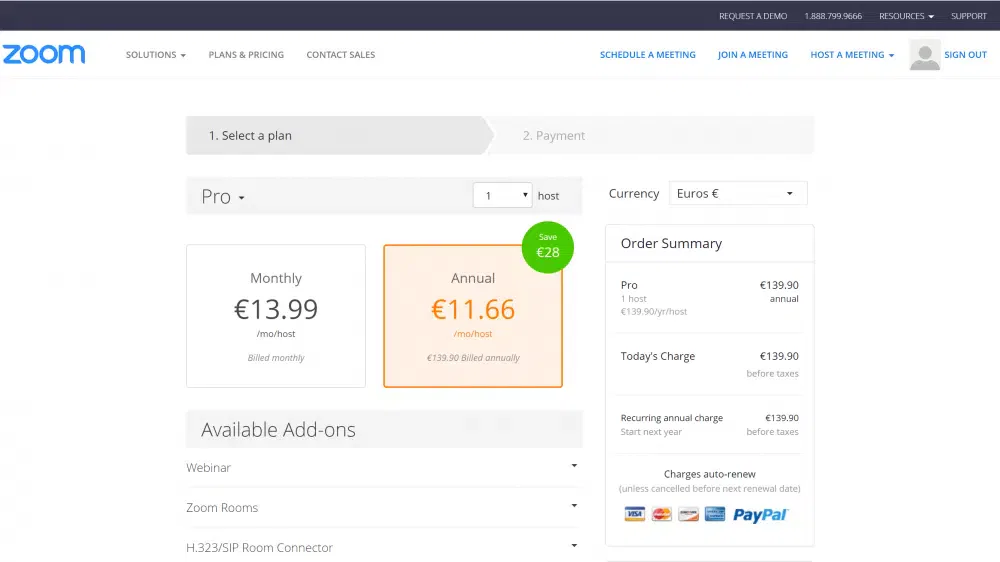Click the green Save €28 badge

(547, 247)
